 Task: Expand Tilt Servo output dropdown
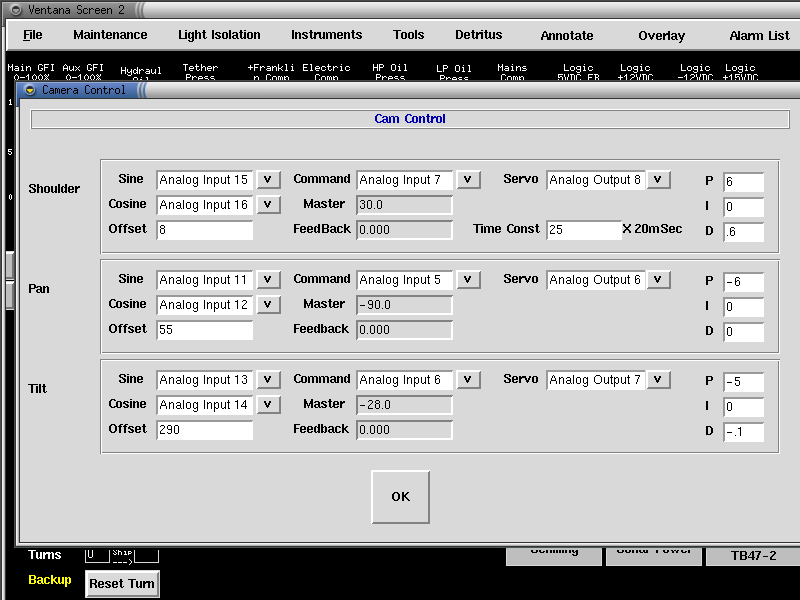(658, 380)
